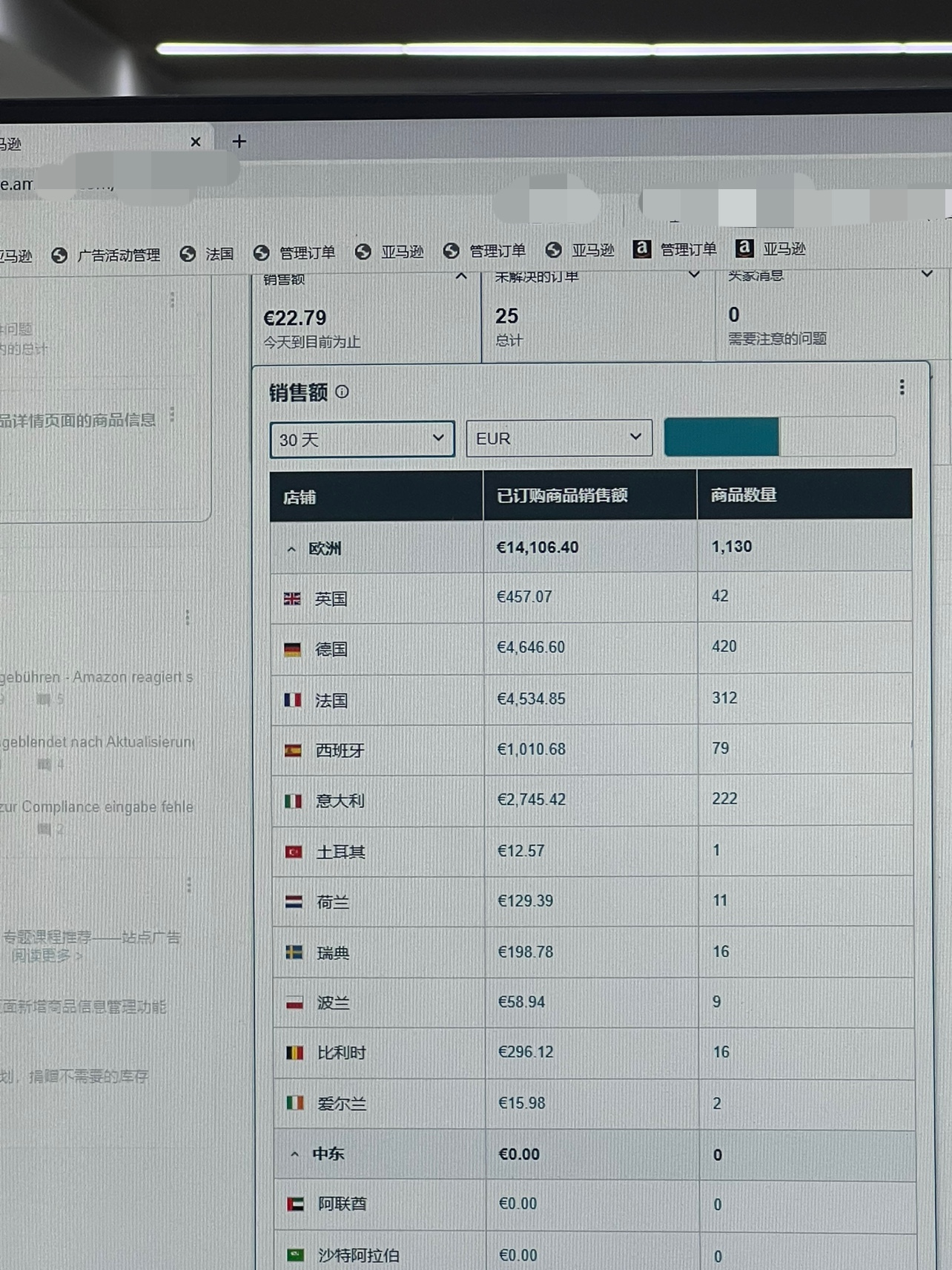Switch to the unselected right side of toggle

point(837,437)
